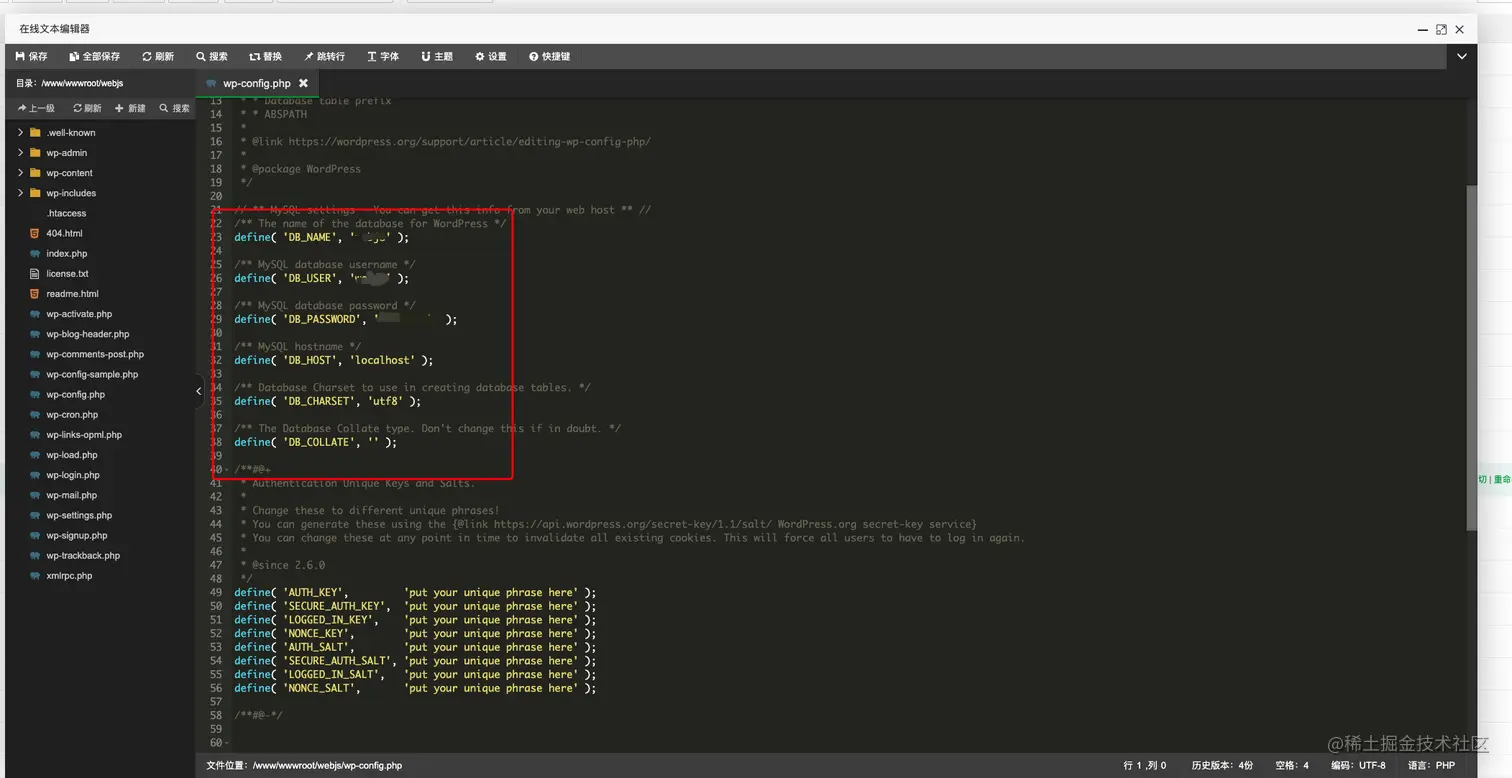
Task: Click the index.php PHP file icon
Action: [35, 254]
